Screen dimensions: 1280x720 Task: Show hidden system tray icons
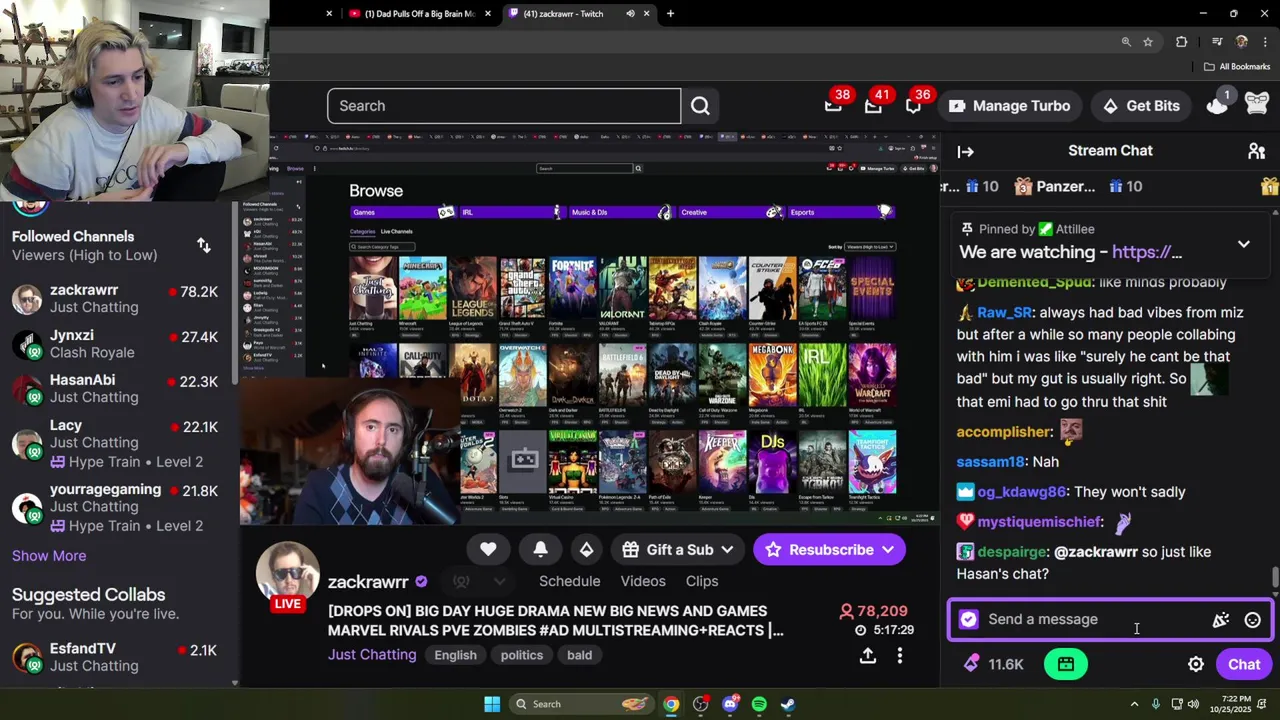coord(1134,704)
